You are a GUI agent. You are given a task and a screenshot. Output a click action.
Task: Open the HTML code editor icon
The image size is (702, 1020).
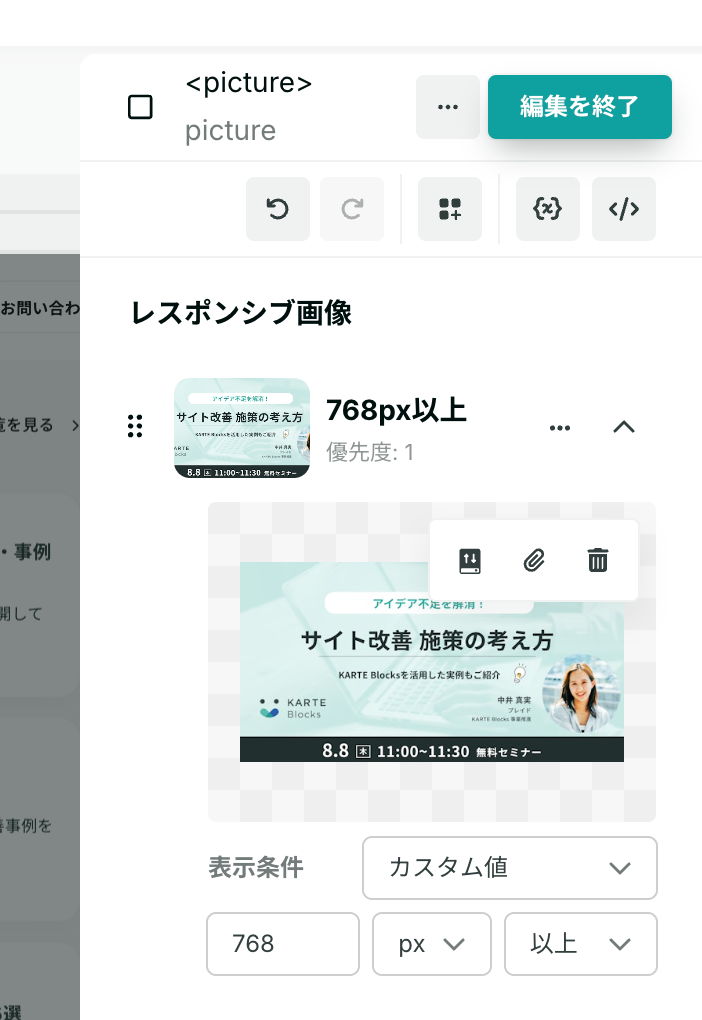pos(623,209)
